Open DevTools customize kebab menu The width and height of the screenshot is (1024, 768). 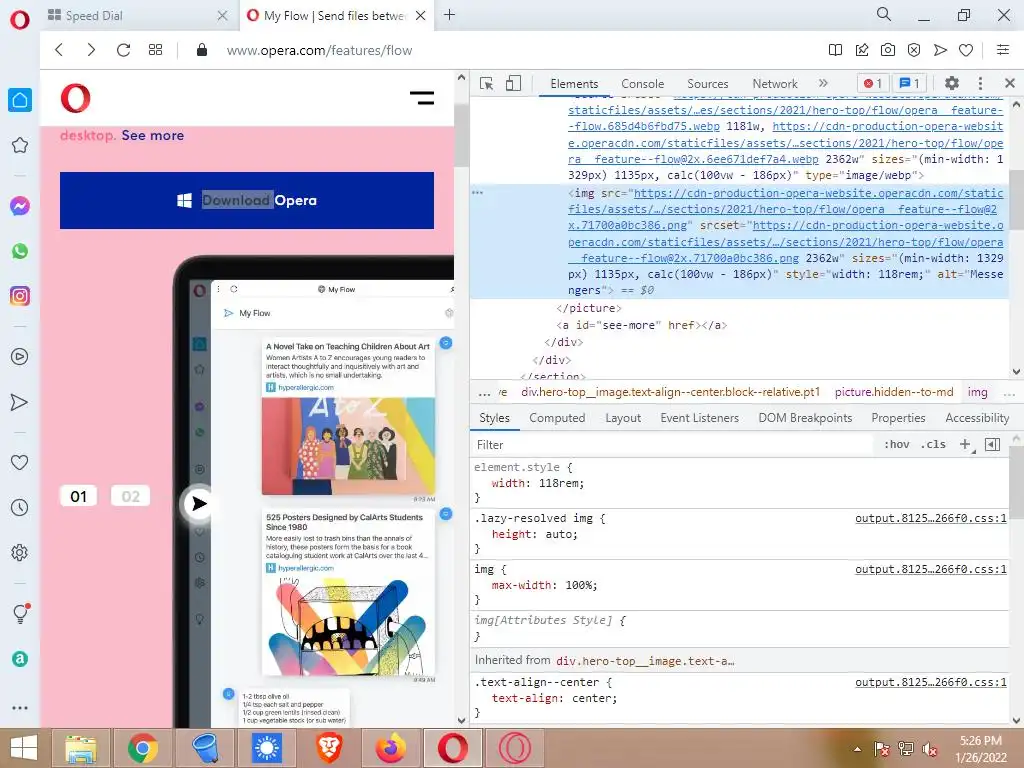point(980,83)
